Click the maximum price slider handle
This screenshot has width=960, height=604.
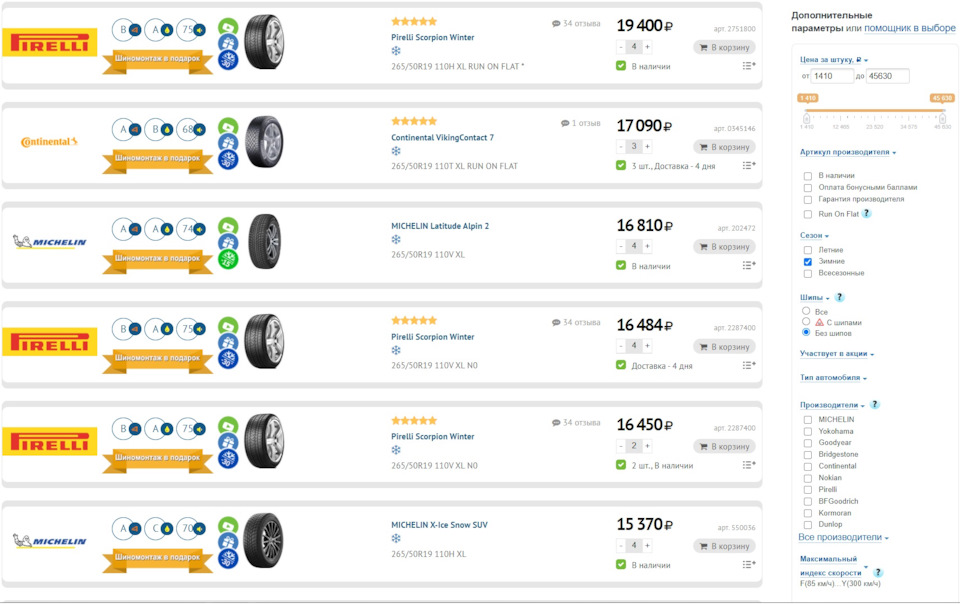tap(942, 119)
